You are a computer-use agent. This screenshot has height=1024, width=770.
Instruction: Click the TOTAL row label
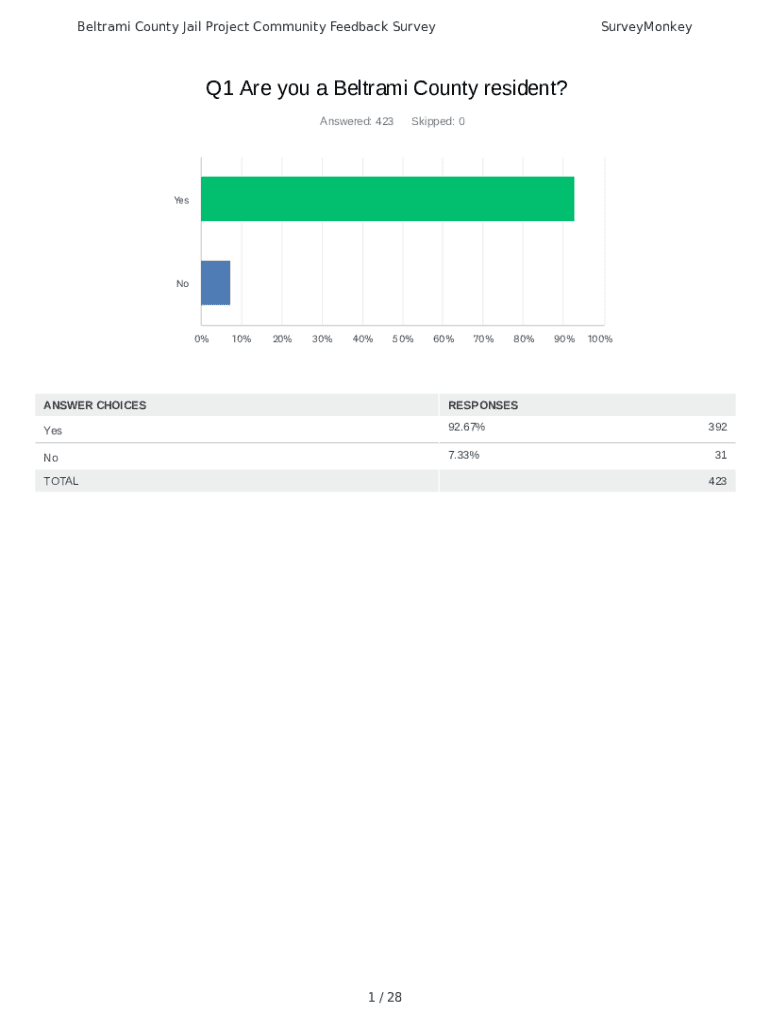pyautogui.click(x=61, y=481)
